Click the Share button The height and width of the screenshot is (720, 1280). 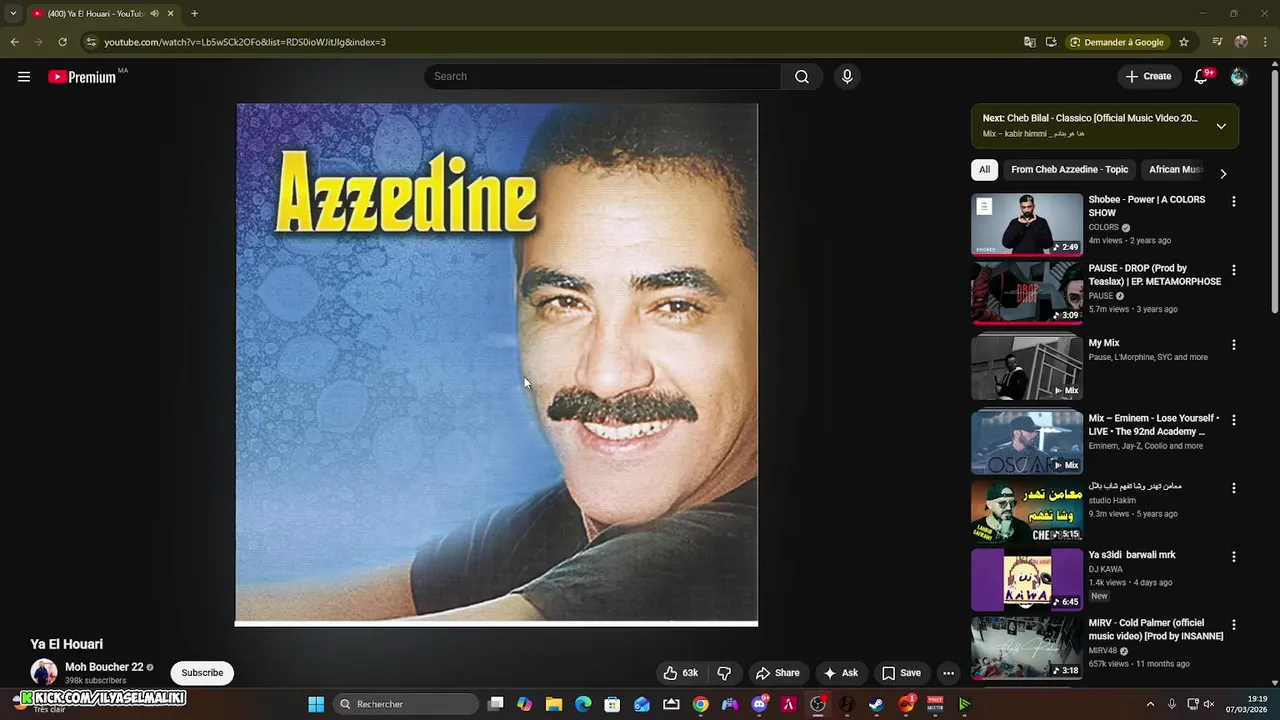coord(778,673)
